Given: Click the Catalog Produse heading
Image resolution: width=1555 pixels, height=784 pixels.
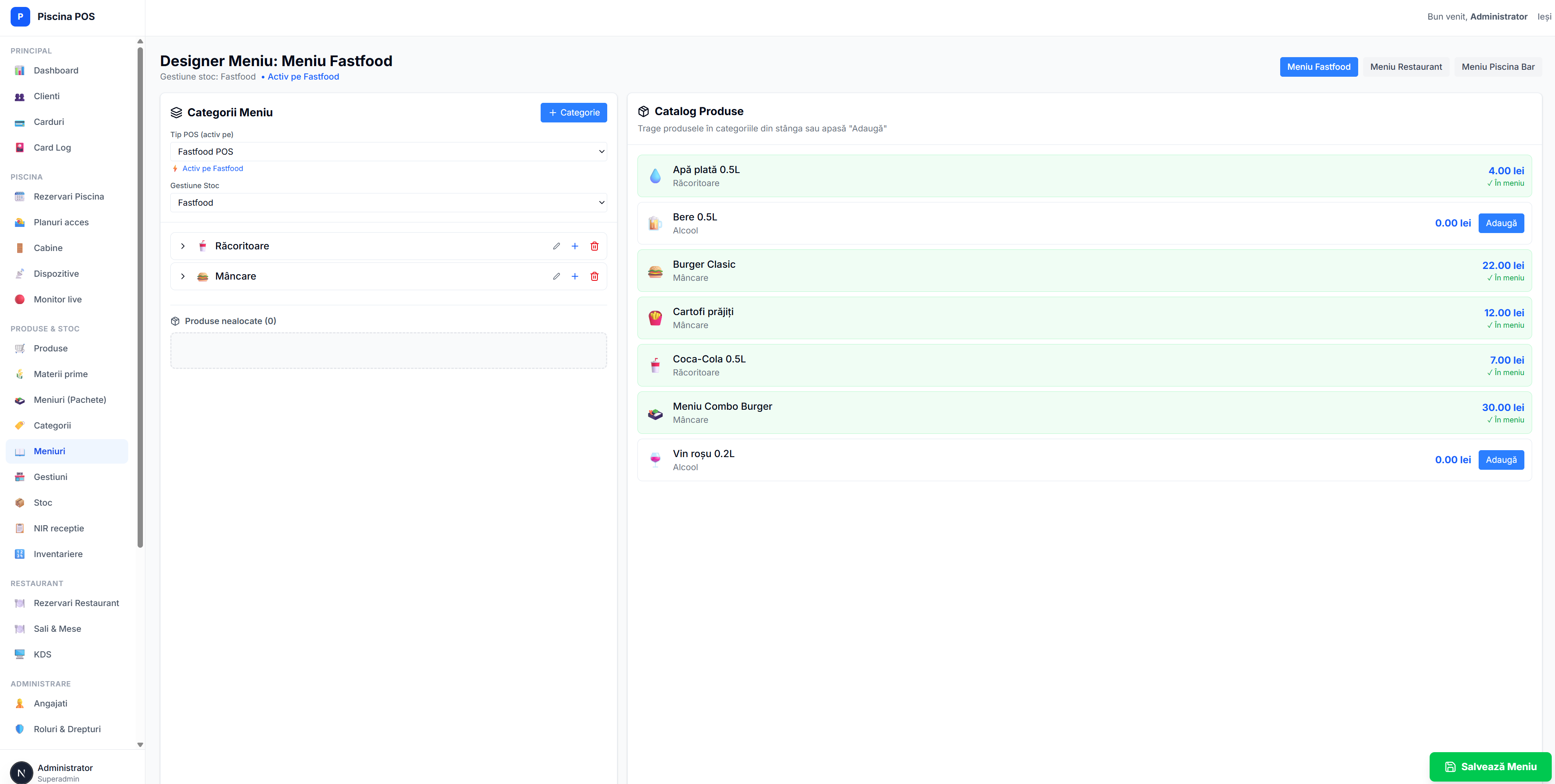Looking at the screenshot, I should coord(698,111).
